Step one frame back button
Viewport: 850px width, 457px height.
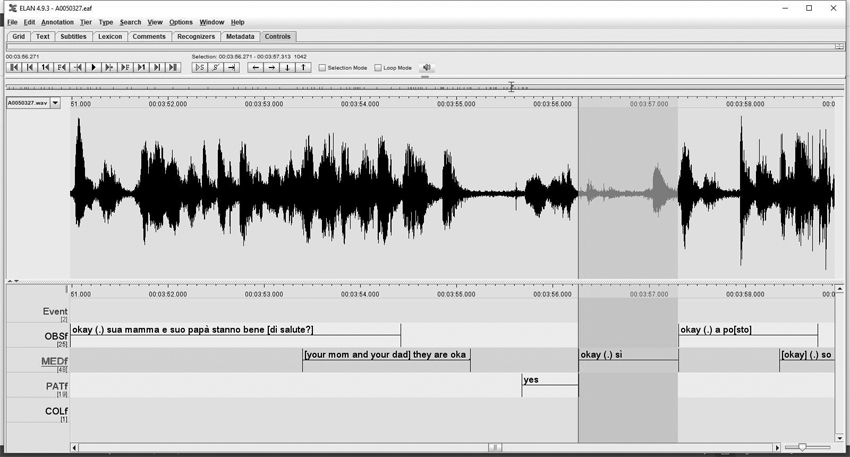(62, 67)
